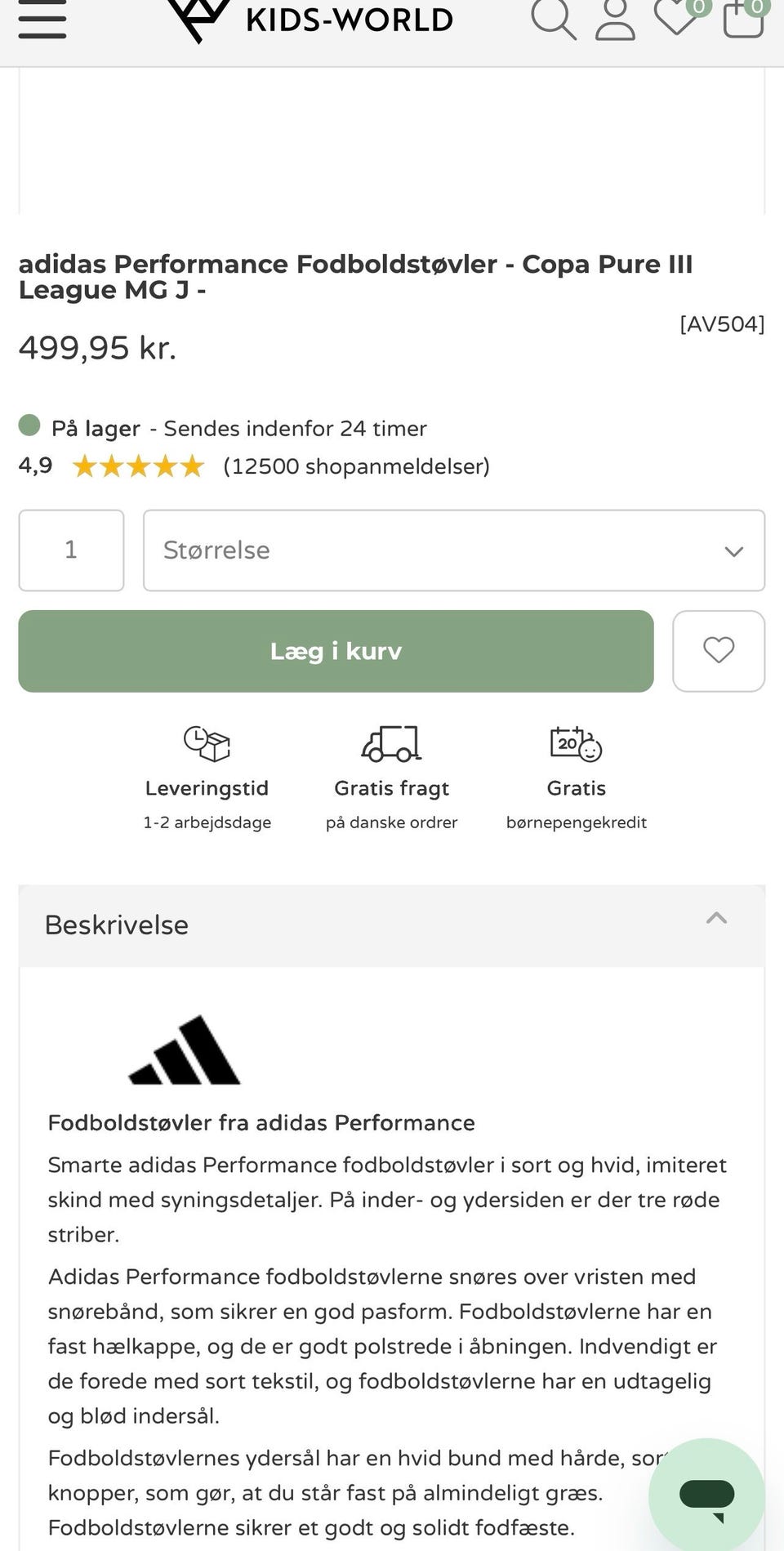Click the free shipping truck icon
Viewport: 784px width, 1551px height.
click(x=391, y=743)
